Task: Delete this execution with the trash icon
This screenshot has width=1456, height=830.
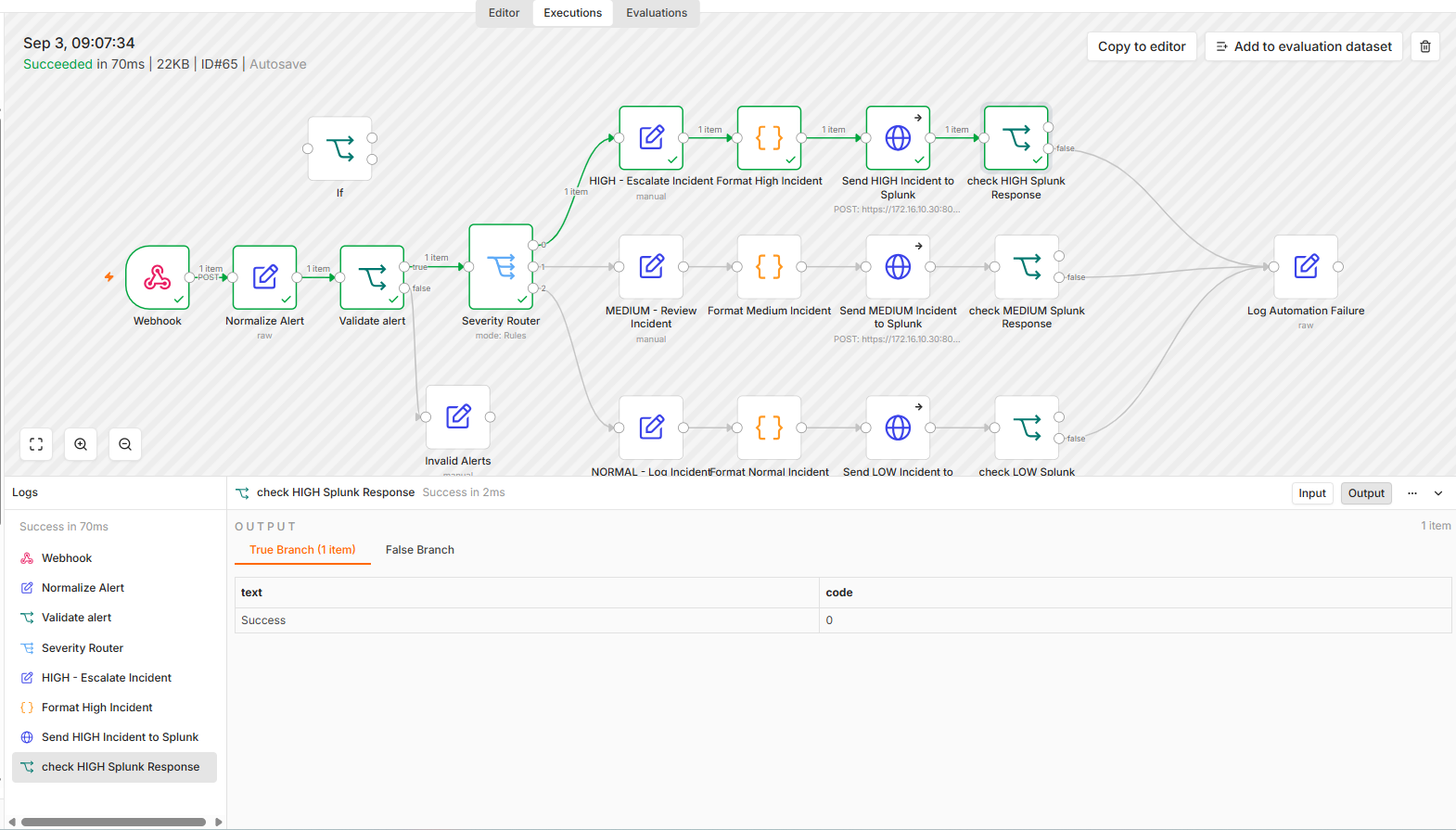Action: (1425, 46)
